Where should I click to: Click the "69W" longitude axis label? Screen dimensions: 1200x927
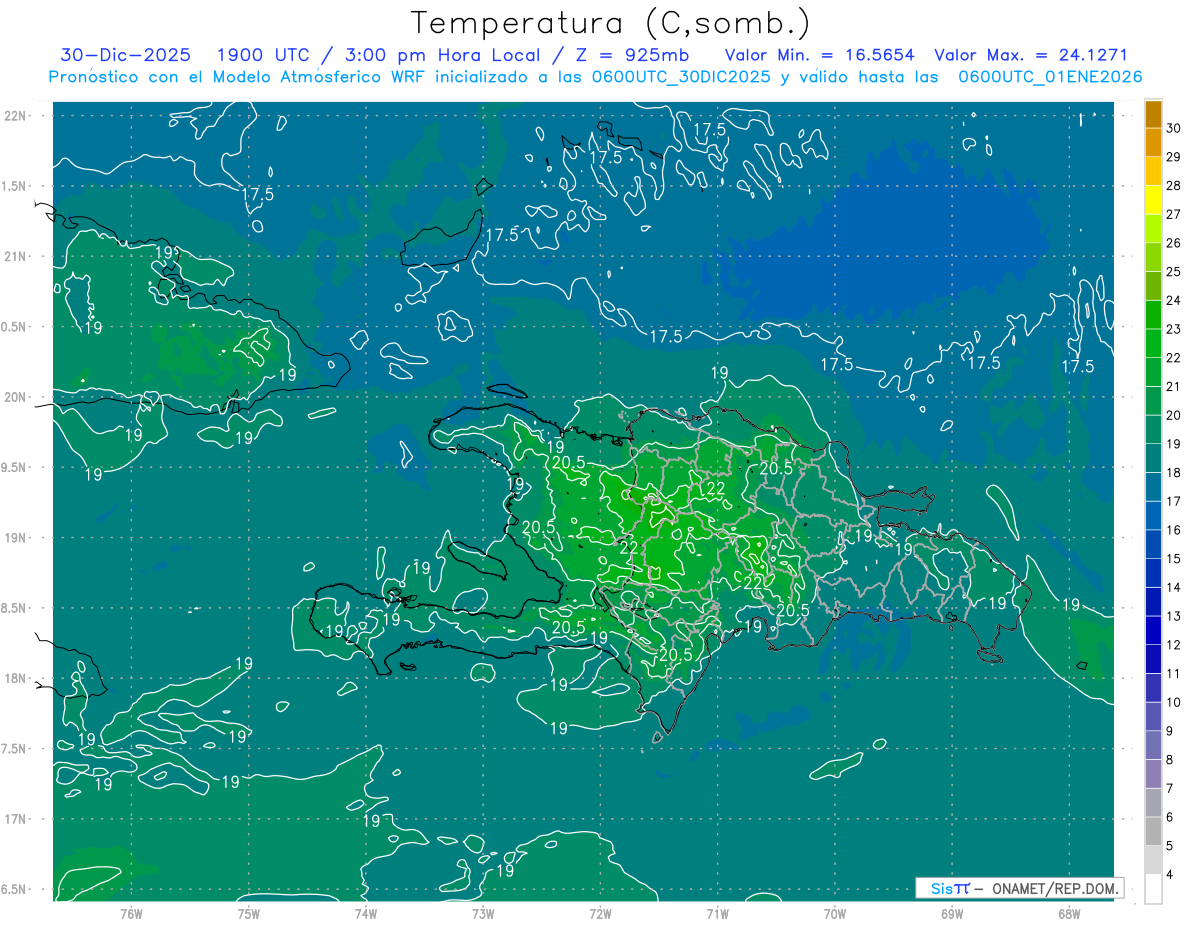(952, 914)
